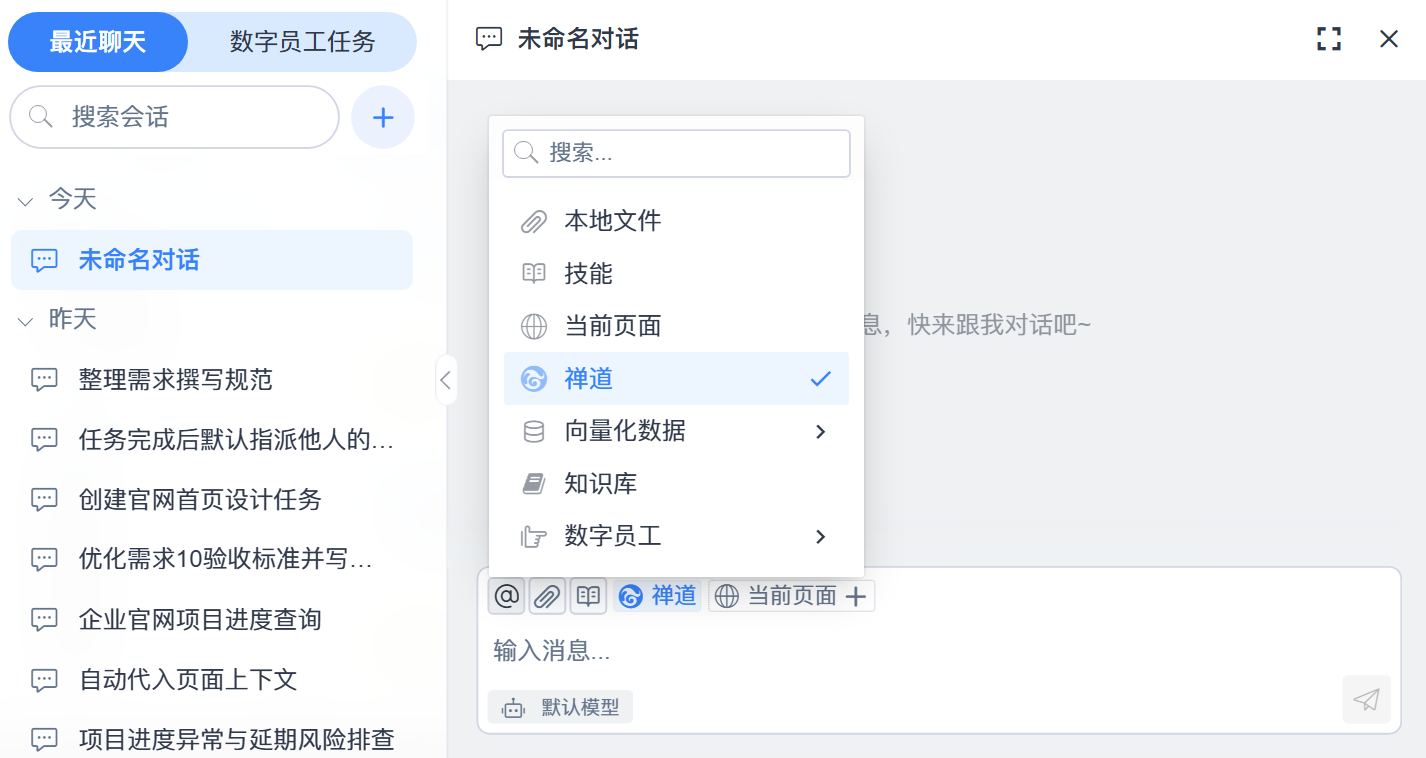Close the 未命名对话 panel with the X

(x=1389, y=39)
